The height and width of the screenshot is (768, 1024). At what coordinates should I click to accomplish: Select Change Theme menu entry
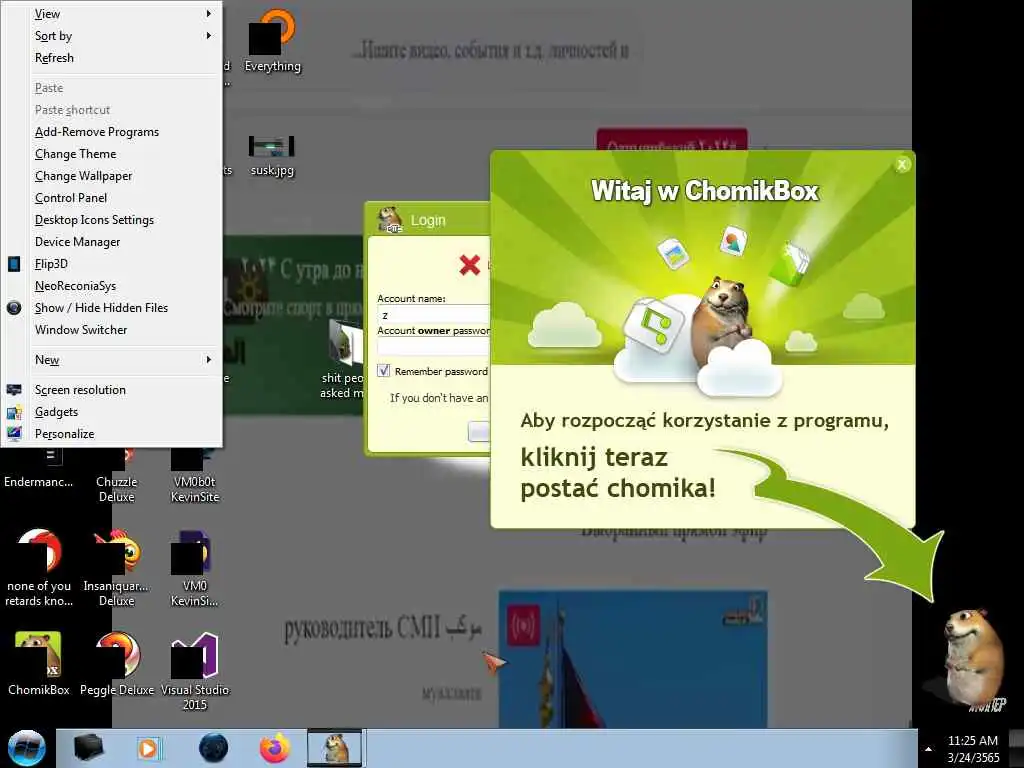[112, 153]
